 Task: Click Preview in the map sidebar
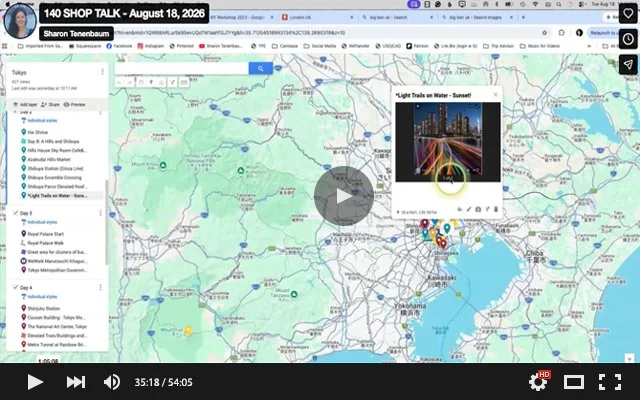click(x=75, y=104)
